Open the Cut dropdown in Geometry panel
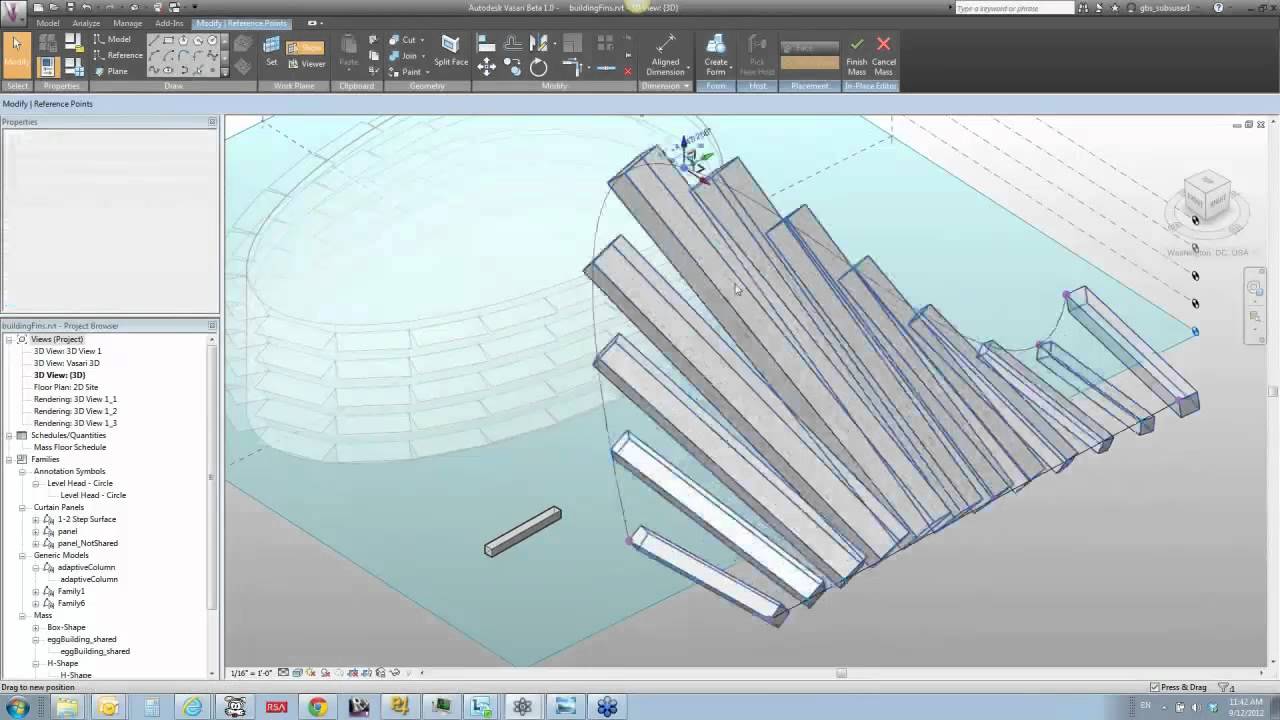 421,40
